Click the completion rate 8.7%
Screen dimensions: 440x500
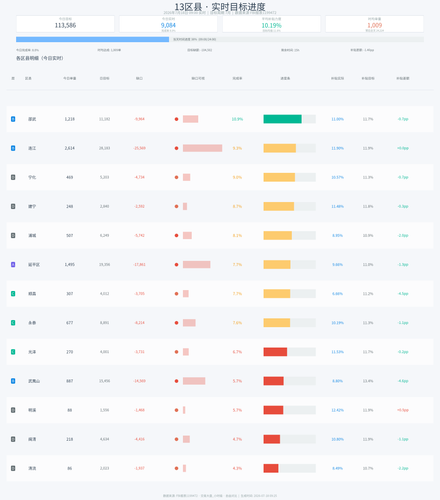237,206
